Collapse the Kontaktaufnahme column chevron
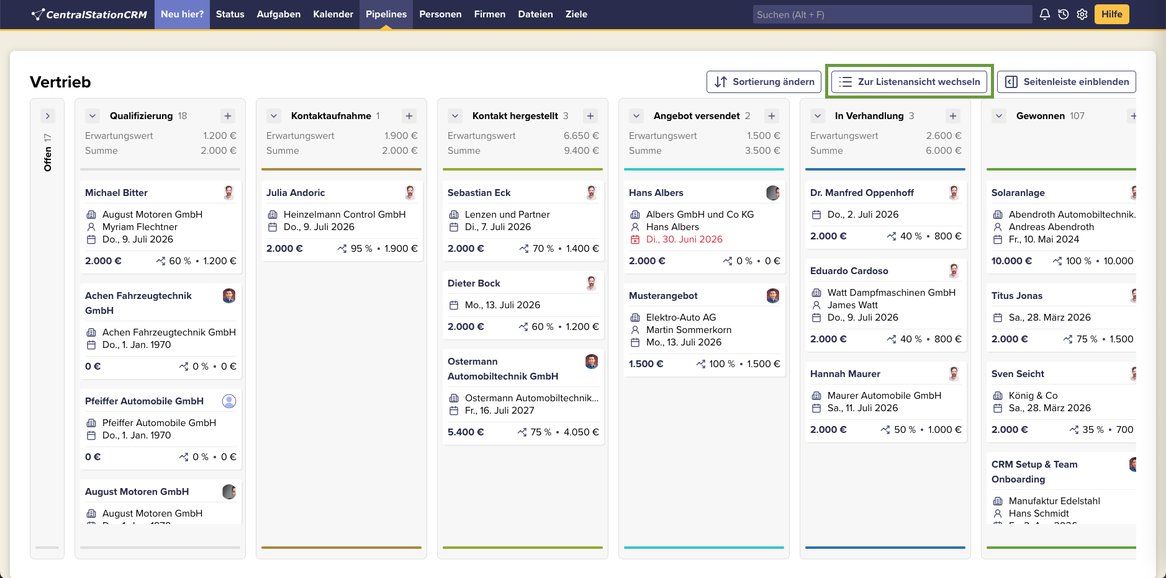This screenshot has height=578, width=1166. click(x=274, y=116)
